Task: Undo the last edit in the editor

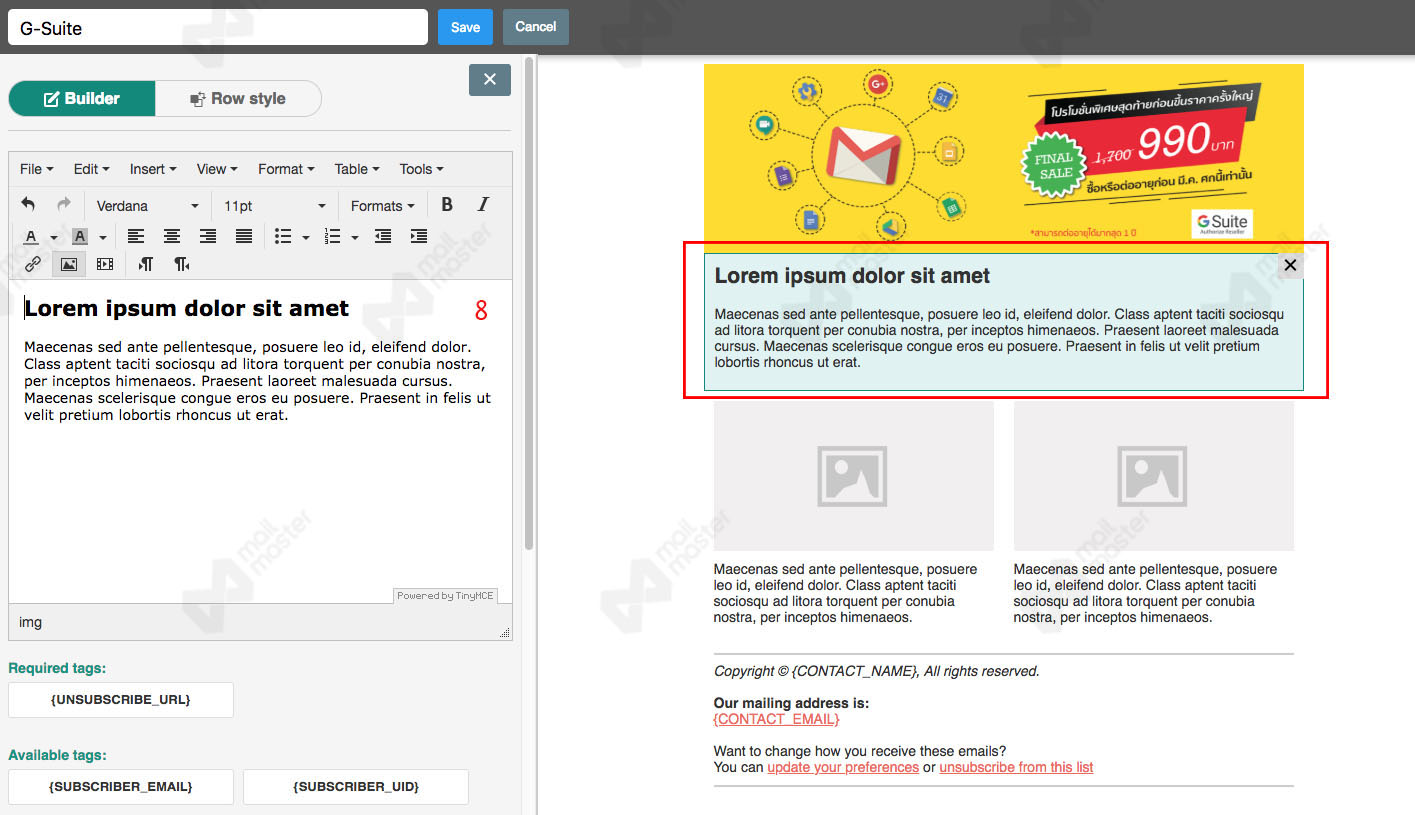Action: click(28, 205)
